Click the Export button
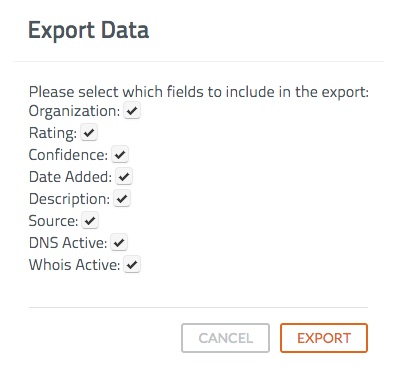The image size is (398, 374). tap(324, 338)
